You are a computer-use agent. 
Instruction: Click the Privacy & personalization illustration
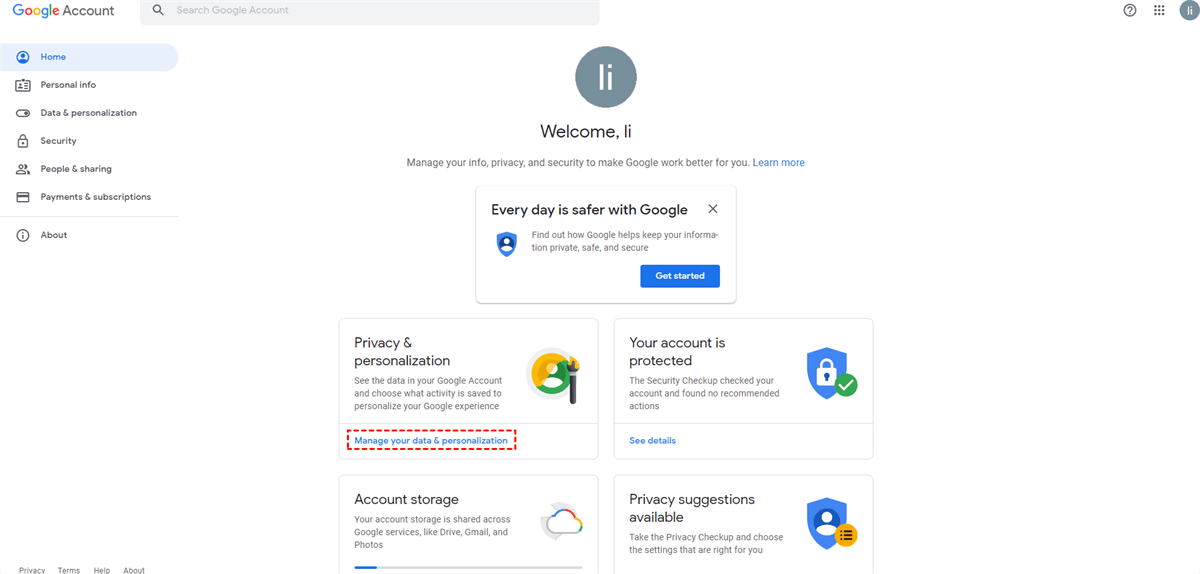553,375
